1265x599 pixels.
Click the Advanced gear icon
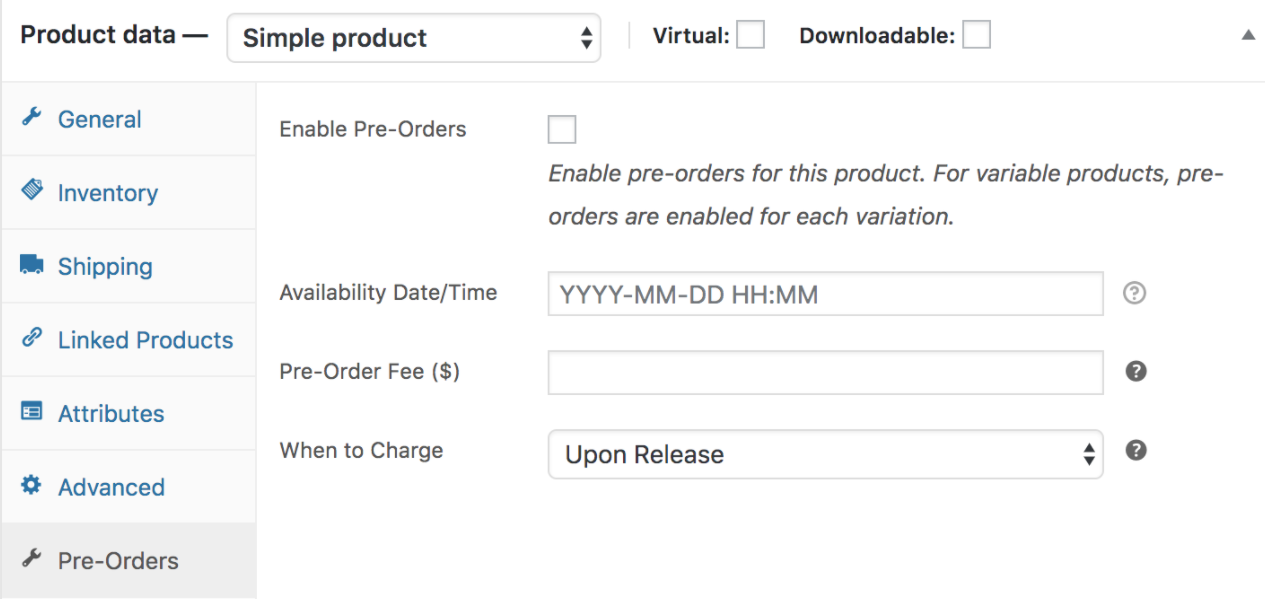[32, 486]
